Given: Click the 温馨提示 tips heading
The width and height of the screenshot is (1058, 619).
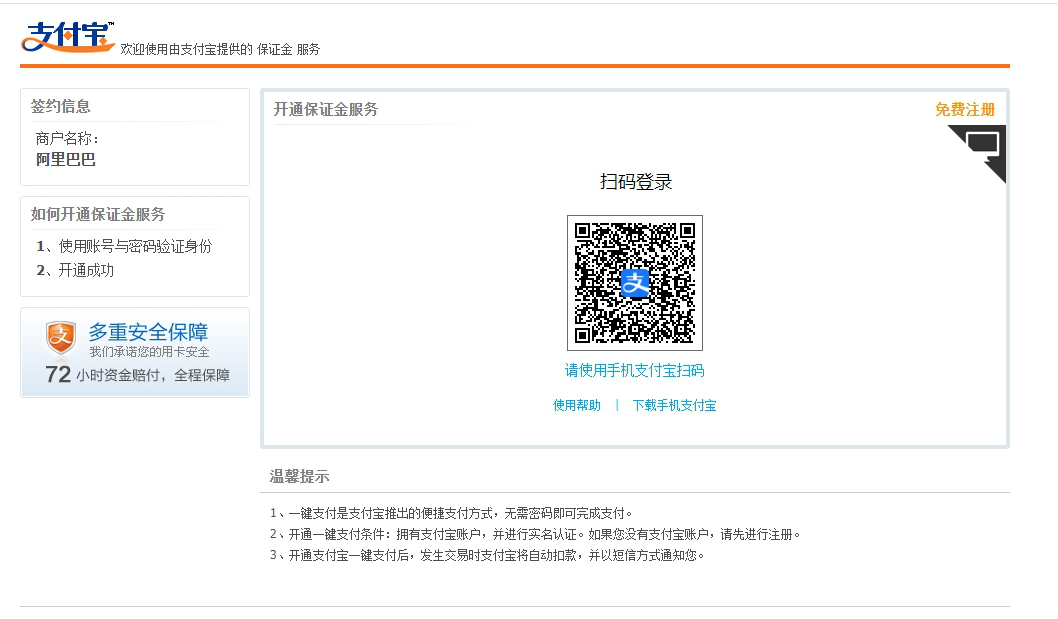Looking at the screenshot, I should point(299,476).
